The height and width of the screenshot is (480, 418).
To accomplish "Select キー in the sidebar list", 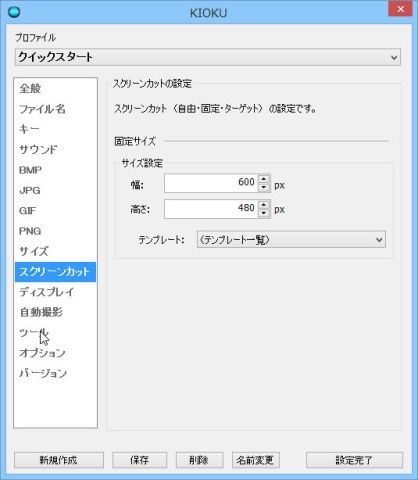I will tap(55, 129).
